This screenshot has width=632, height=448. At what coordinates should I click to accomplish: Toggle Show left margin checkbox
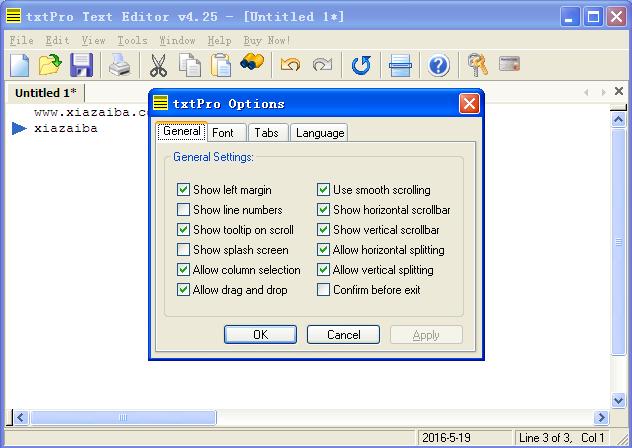[183, 190]
